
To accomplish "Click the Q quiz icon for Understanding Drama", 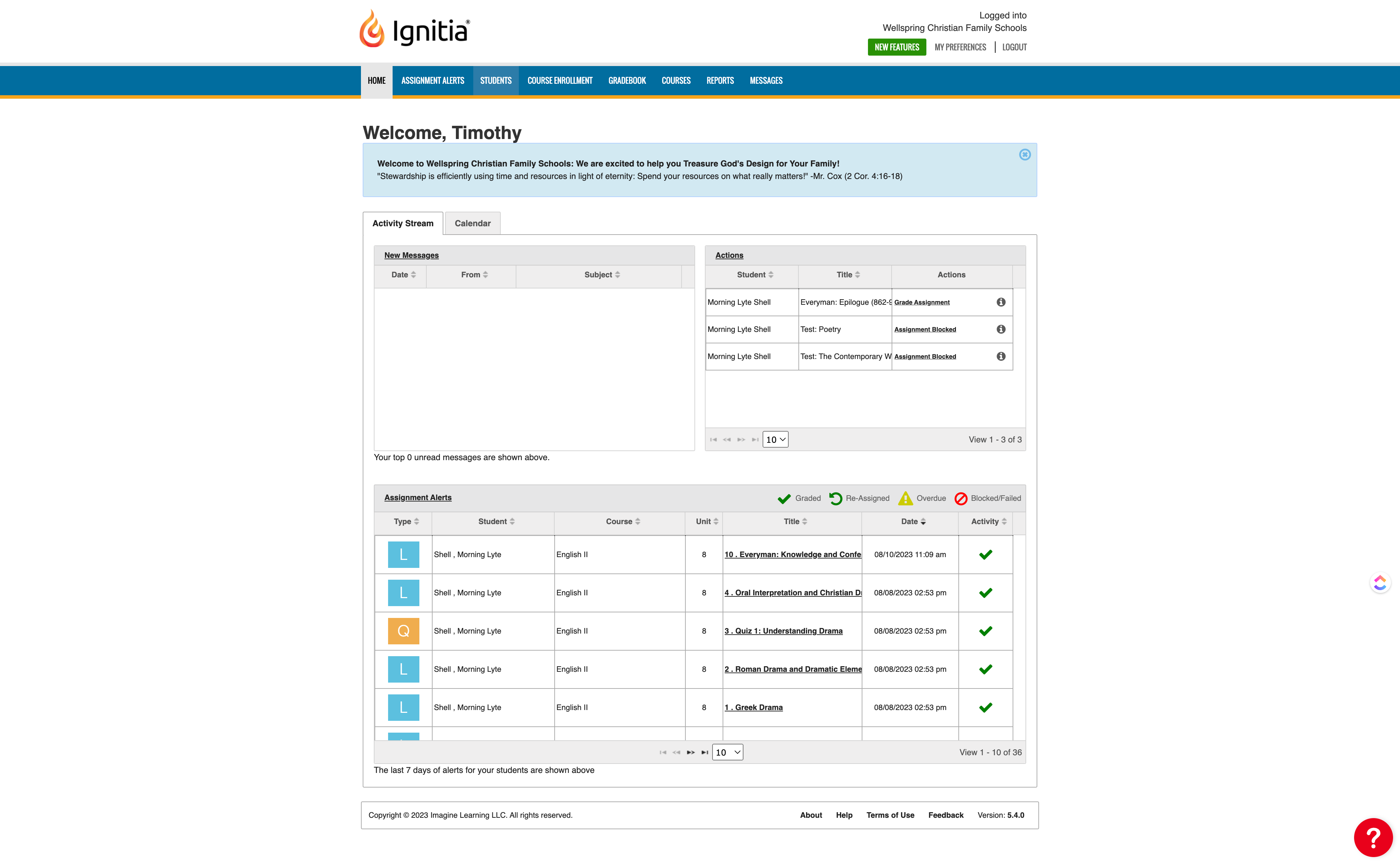I will (403, 631).
